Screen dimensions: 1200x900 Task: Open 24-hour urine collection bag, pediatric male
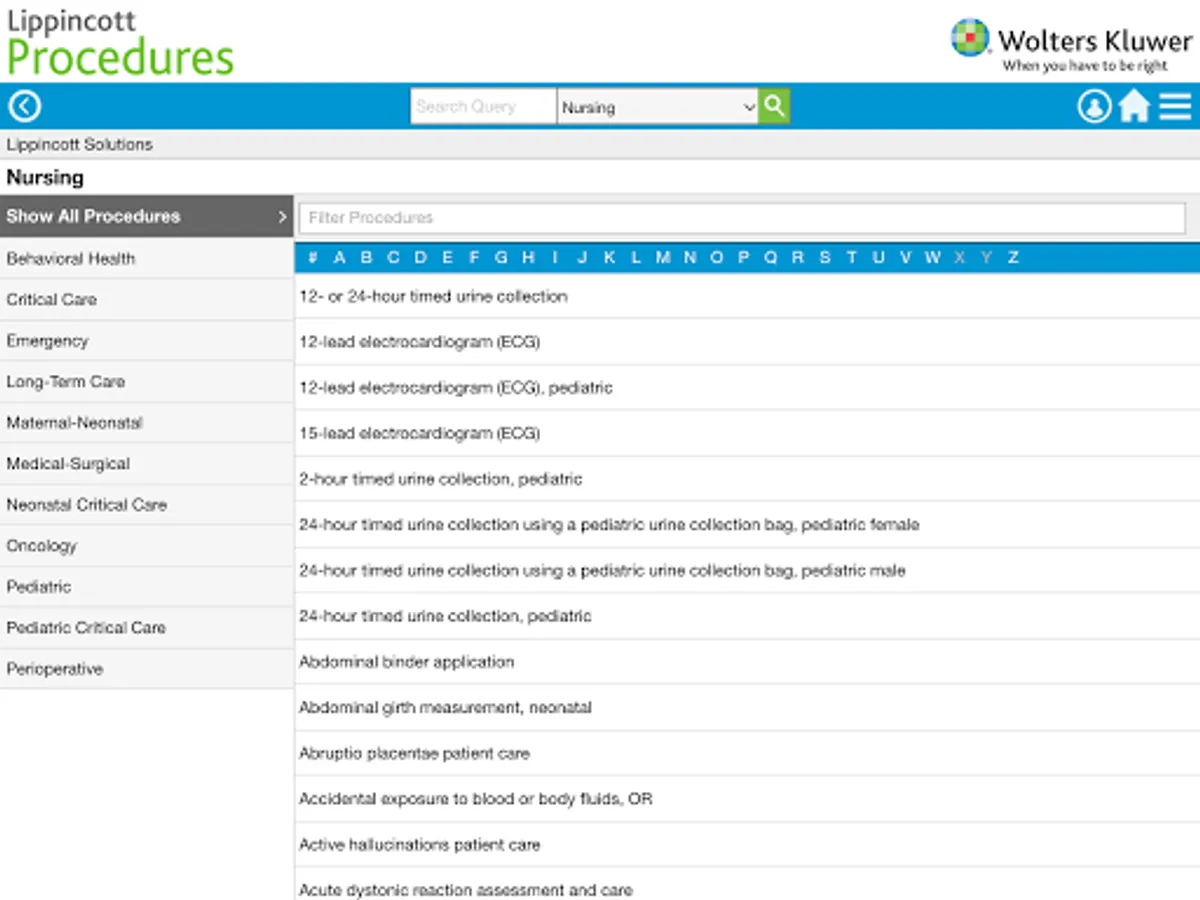coord(747,570)
